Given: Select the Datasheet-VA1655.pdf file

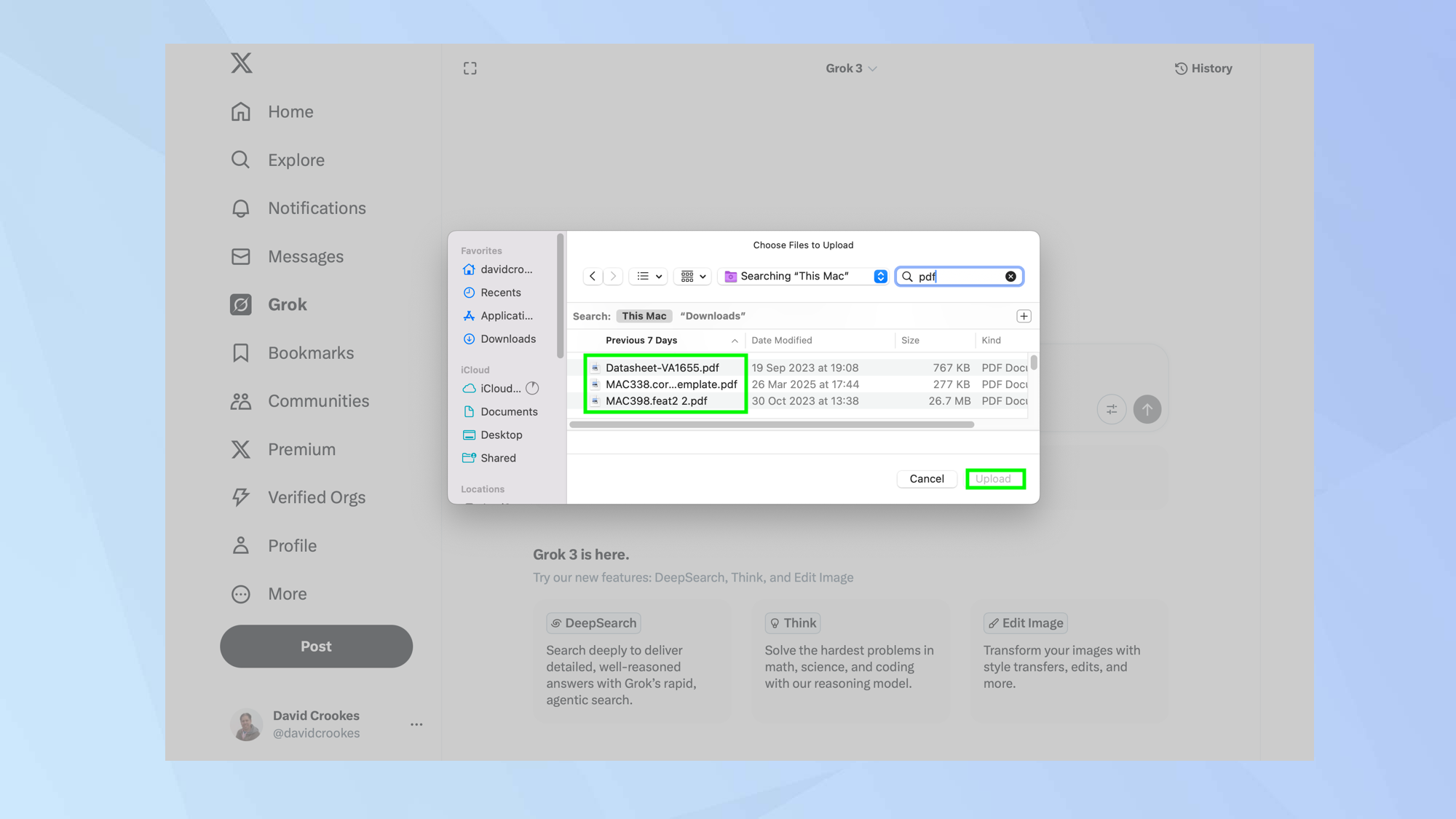Looking at the screenshot, I should pos(662,368).
